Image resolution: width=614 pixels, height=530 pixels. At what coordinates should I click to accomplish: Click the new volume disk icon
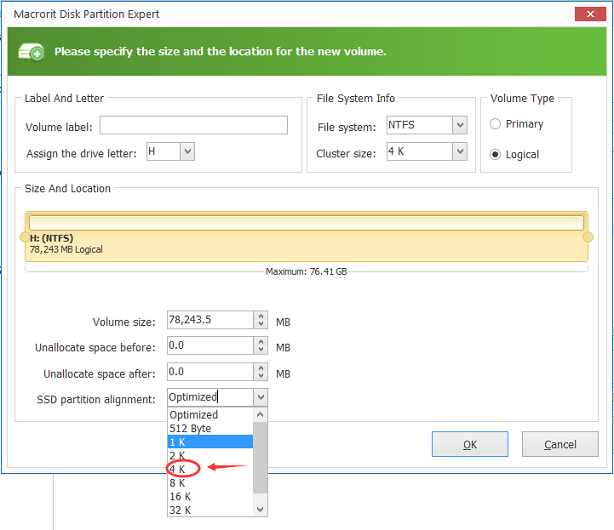pyautogui.click(x=31, y=52)
